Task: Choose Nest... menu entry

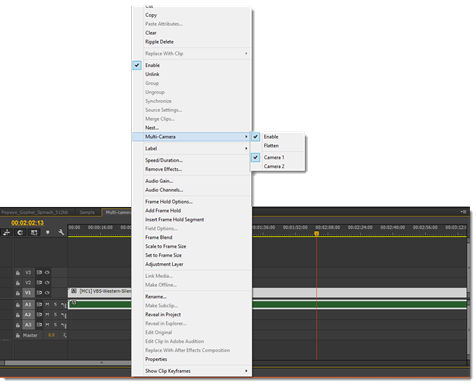Action: point(191,128)
